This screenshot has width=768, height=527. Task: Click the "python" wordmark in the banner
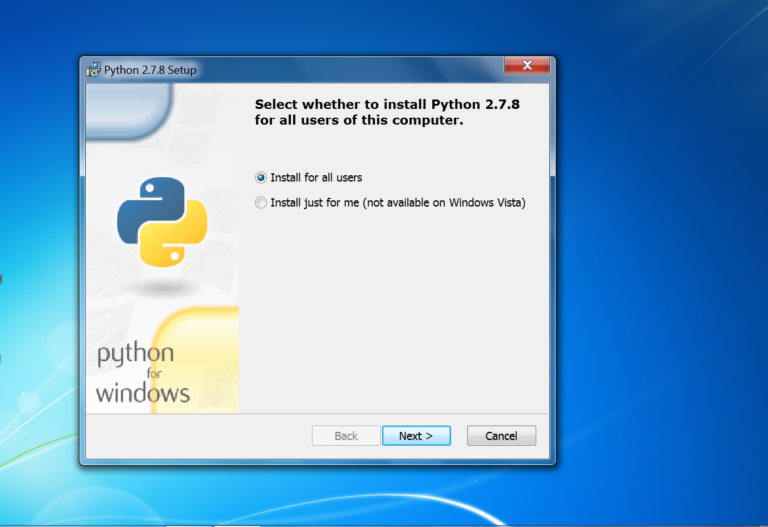(135, 355)
